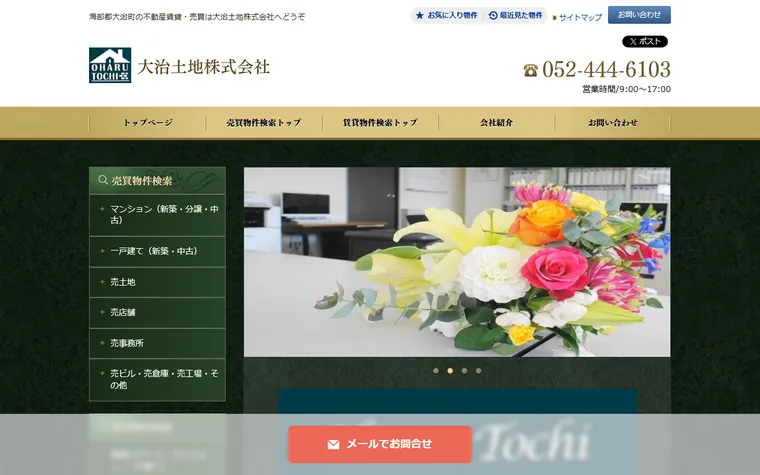Open お問い合わせ in gold navigation bar

point(613,123)
